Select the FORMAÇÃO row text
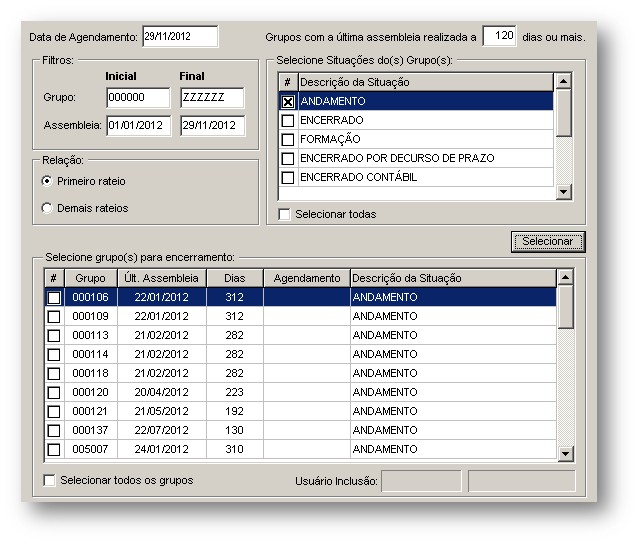 pos(330,139)
